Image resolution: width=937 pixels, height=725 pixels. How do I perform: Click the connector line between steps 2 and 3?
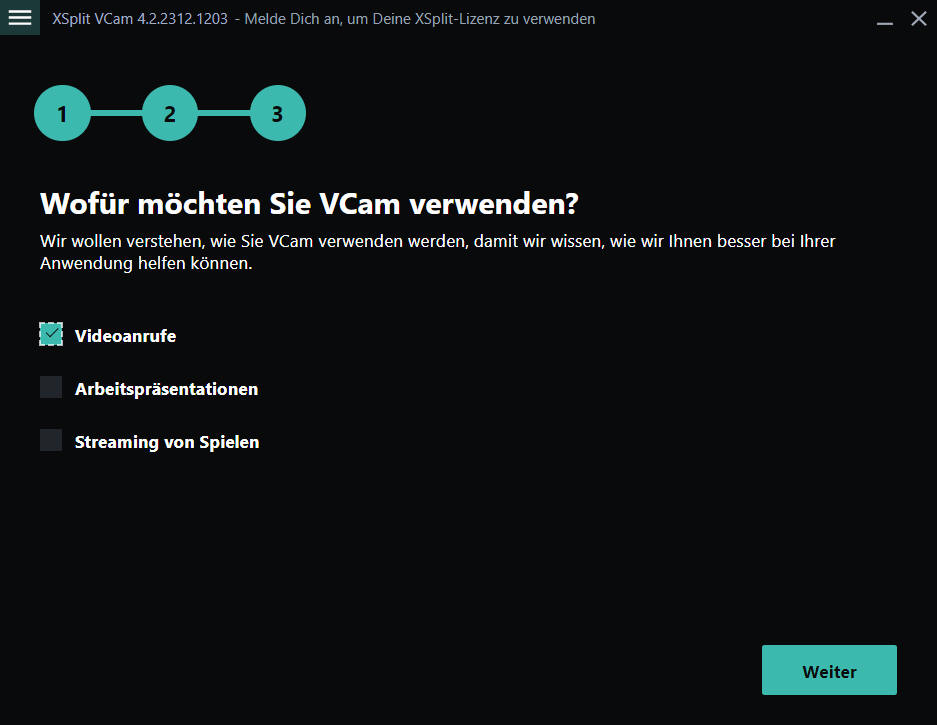pos(224,113)
